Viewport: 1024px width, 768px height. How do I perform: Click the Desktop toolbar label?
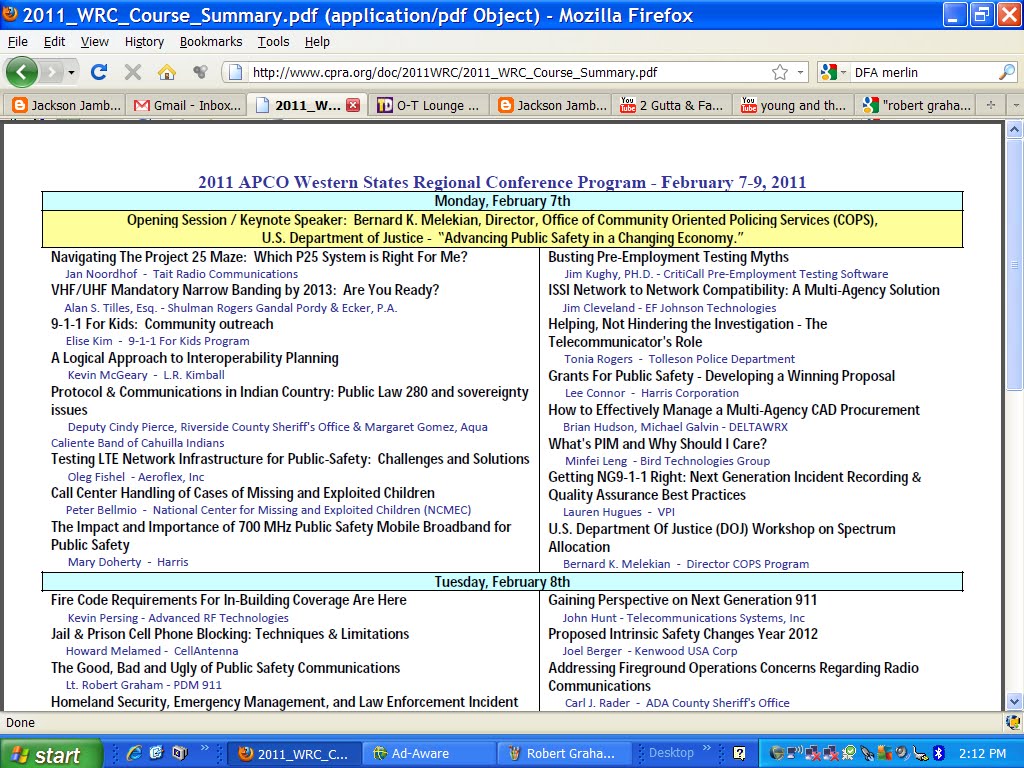pos(671,753)
